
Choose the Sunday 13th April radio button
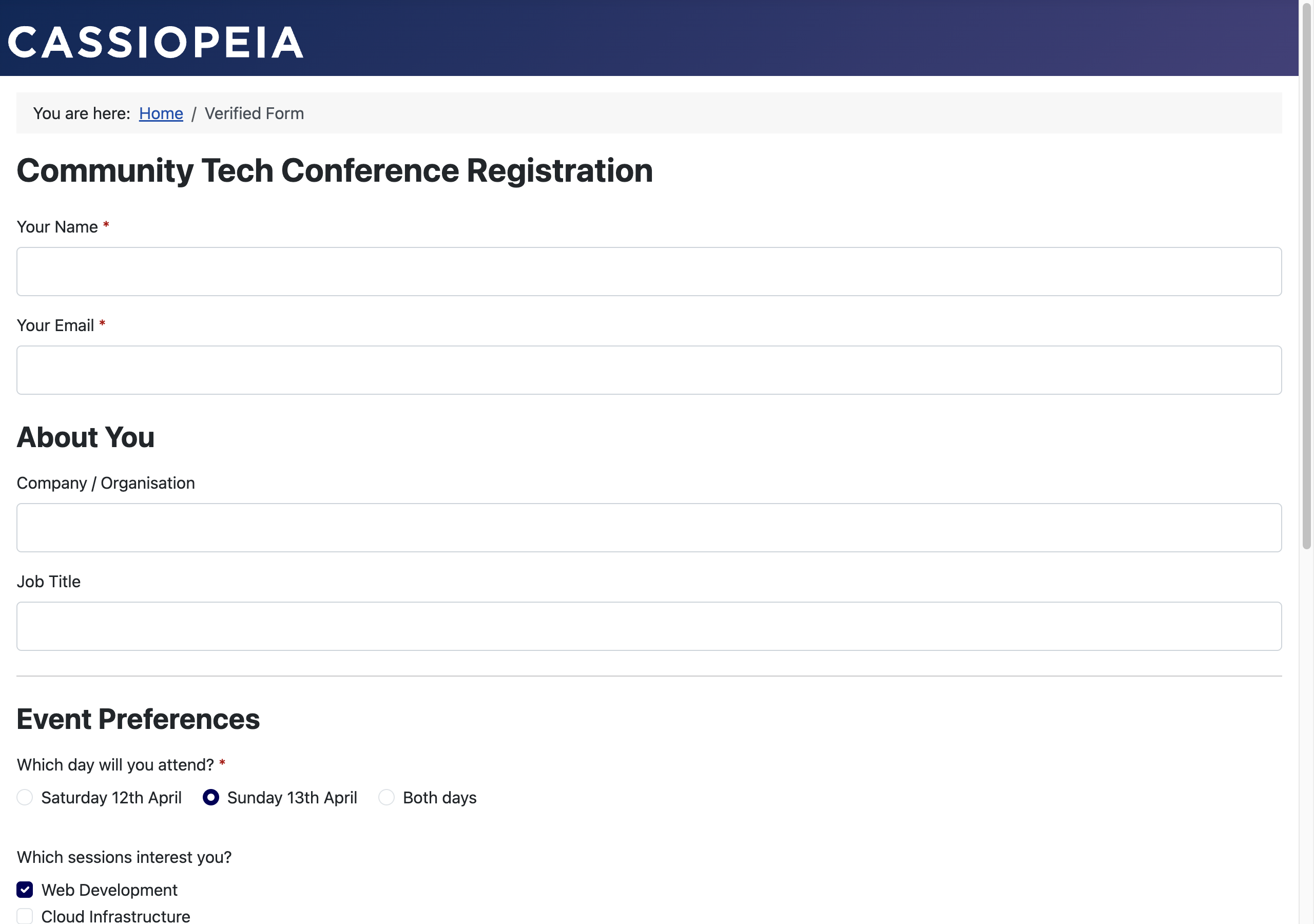(210, 797)
